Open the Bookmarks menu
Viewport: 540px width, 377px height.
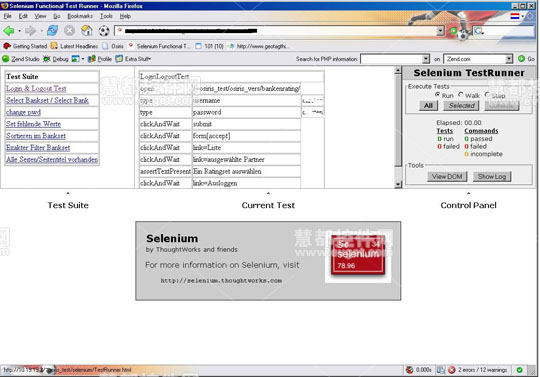coord(80,16)
